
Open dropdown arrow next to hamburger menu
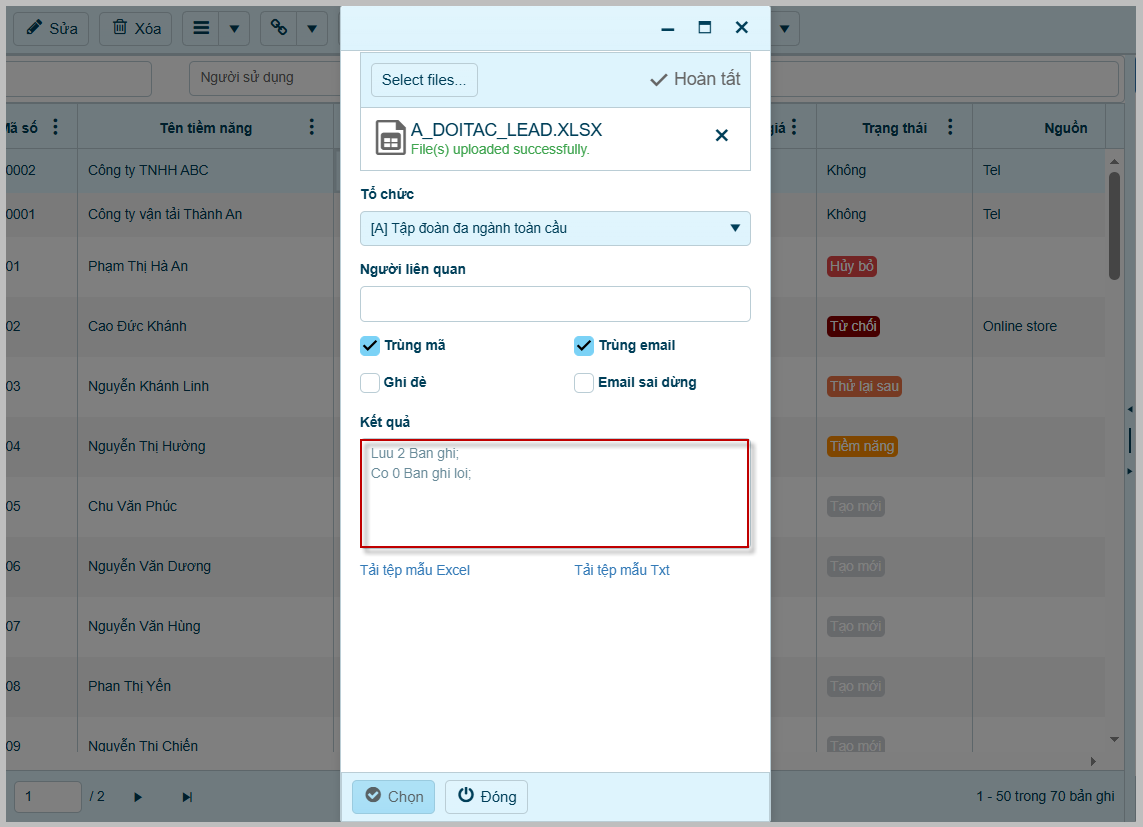click(234, 28)
